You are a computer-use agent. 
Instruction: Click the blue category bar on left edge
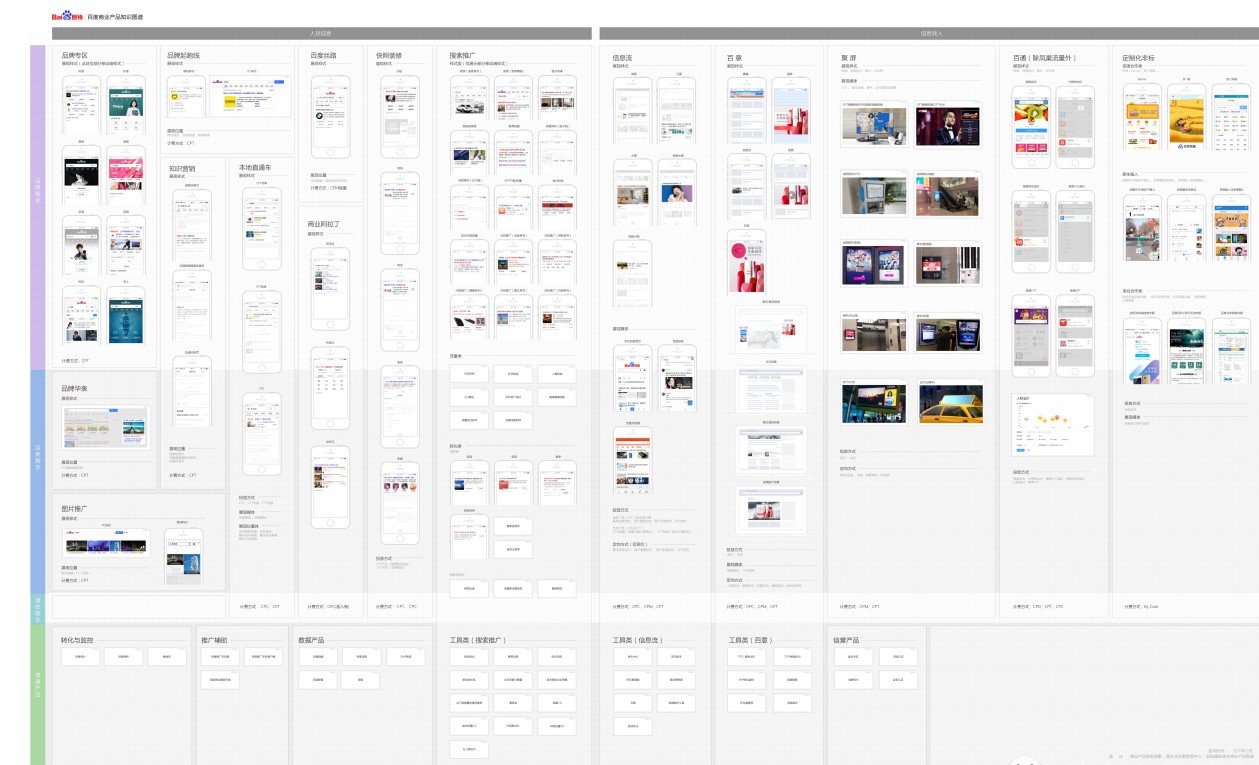click(x=38, y=482)
